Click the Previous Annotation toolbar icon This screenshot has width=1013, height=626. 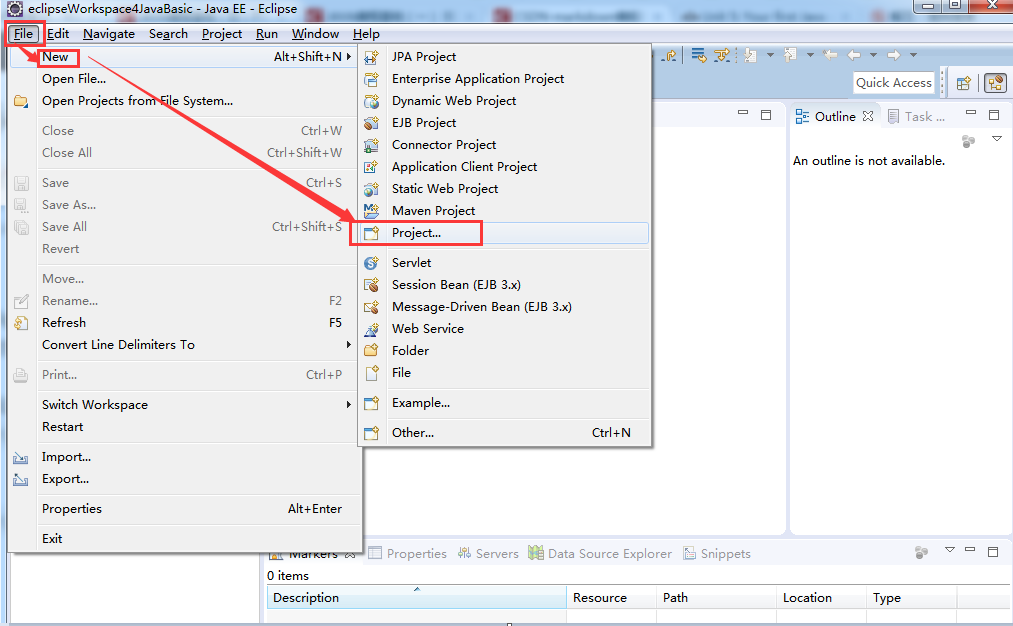click(790, 56)
